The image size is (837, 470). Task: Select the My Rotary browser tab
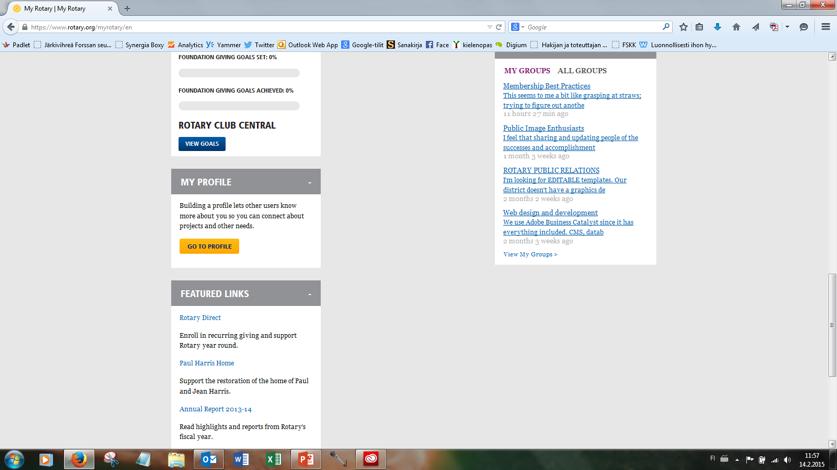click(x=60, y=9)
